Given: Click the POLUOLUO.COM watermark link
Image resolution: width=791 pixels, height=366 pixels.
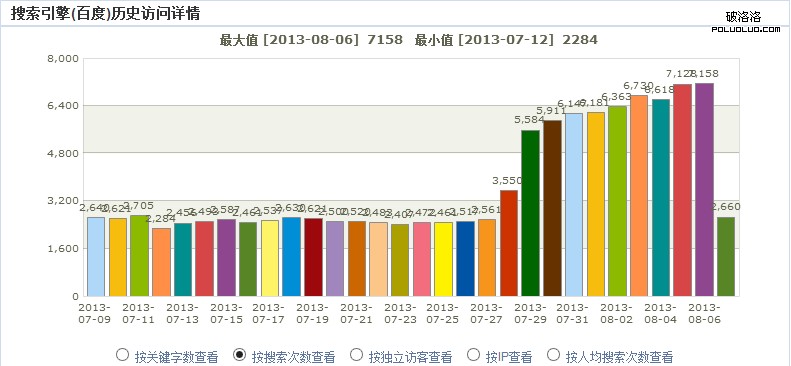Looking at the screenshot, I should [x=746, y=29].
